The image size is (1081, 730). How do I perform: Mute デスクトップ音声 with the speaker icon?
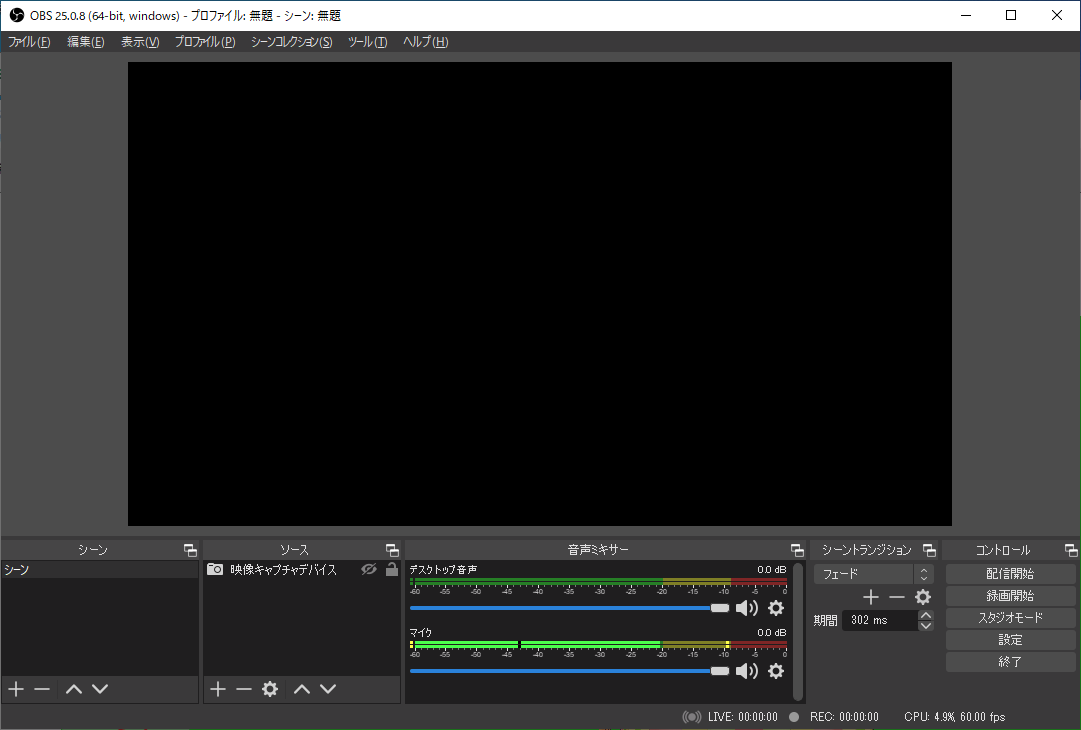click(747, 608)
